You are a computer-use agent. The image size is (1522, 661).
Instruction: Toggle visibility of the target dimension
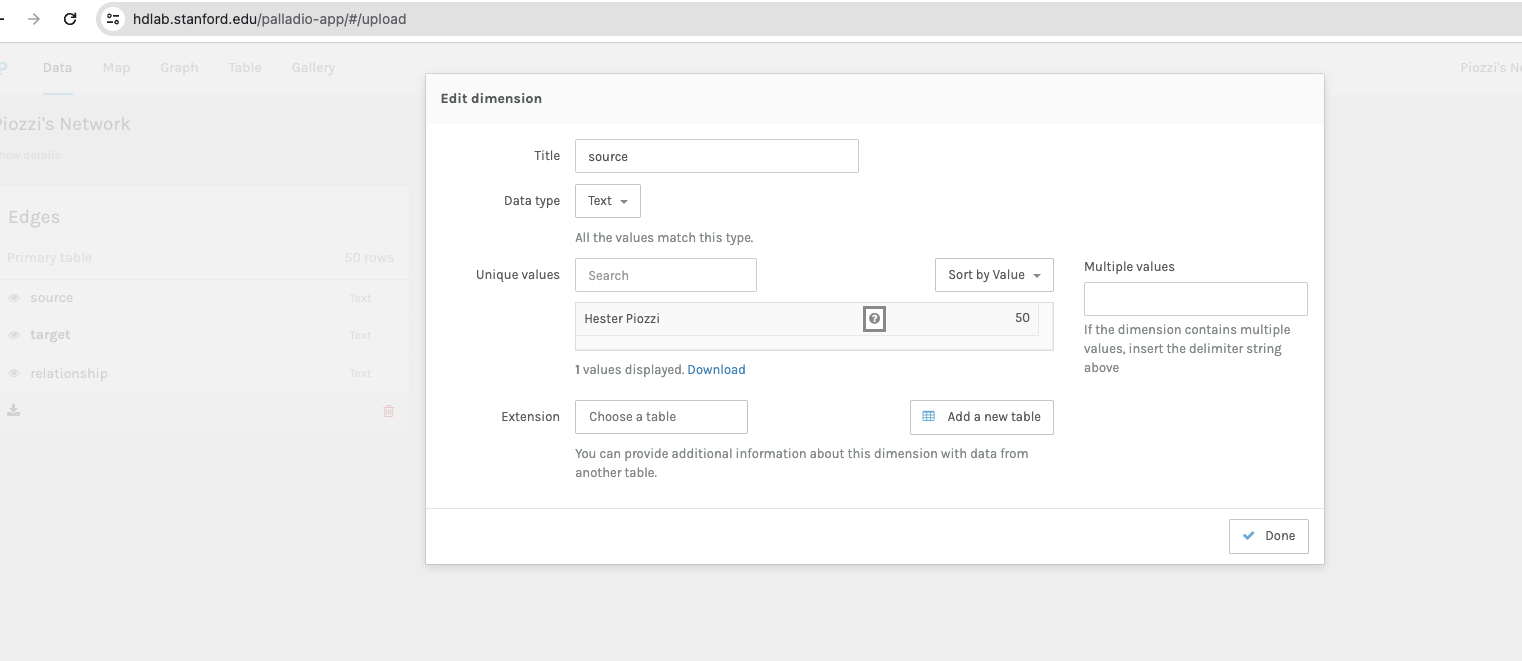tap(14, 335)
